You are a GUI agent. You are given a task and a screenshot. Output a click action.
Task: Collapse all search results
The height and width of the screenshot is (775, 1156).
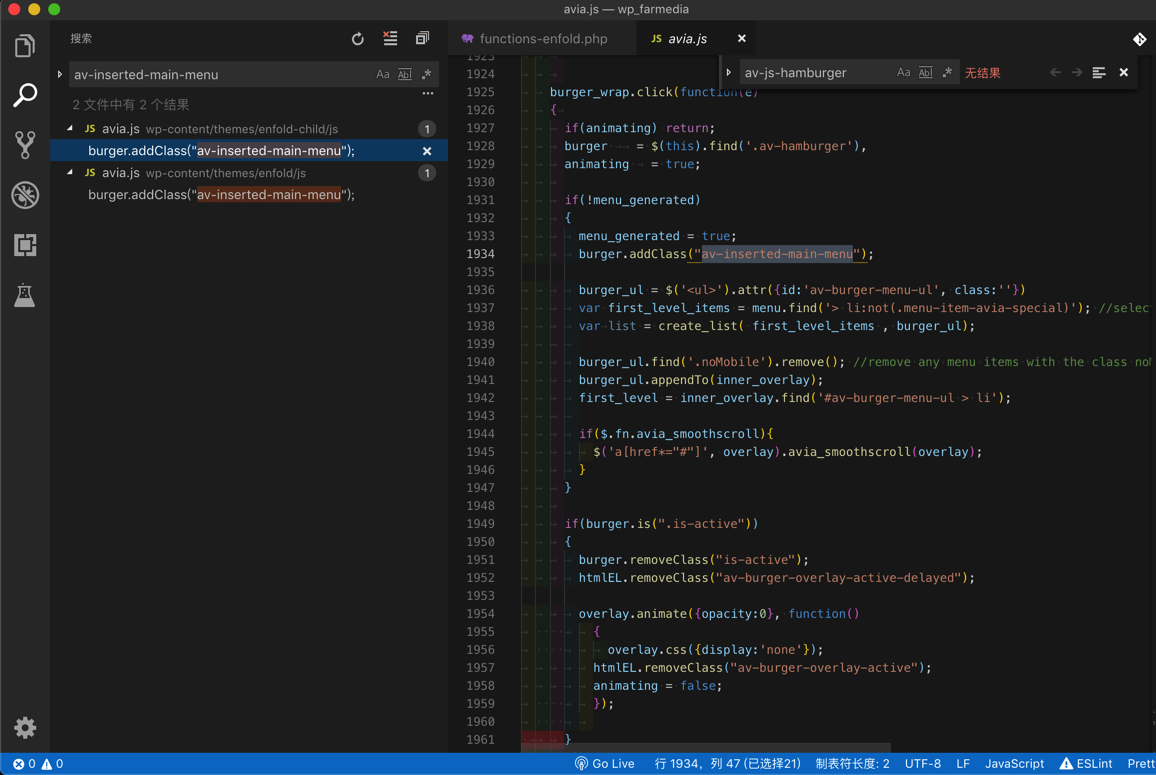point(422,39)
